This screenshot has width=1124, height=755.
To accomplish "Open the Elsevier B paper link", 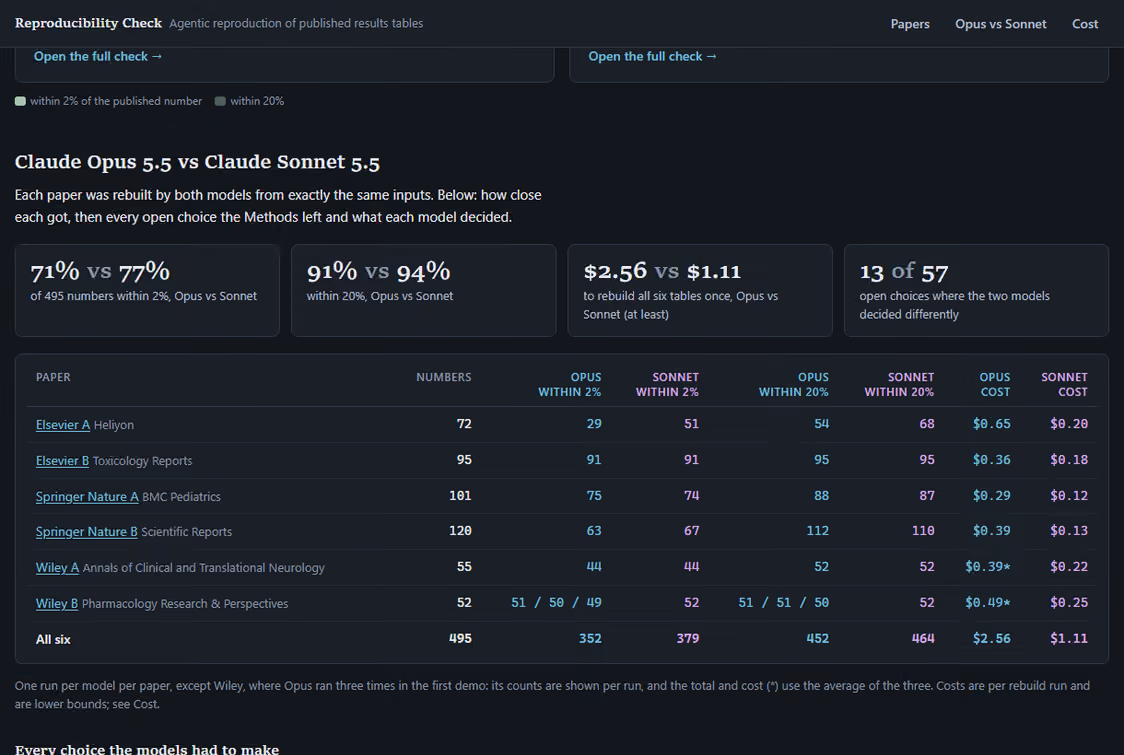I will pos(62,460).
